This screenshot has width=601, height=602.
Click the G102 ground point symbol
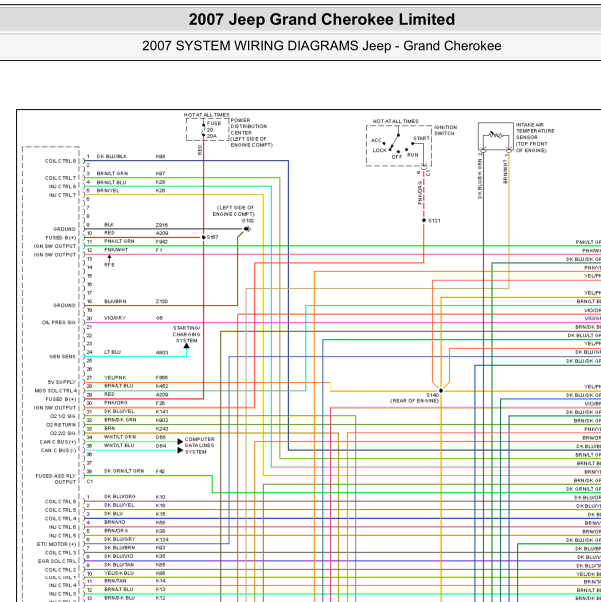247,228
